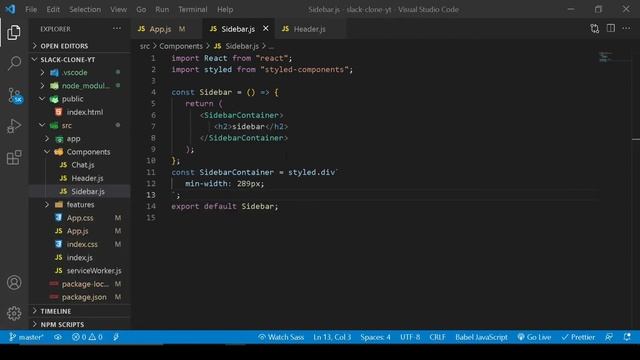This screenshot has height=360, width=640.
Task: Click Spaces: 4 indentation setting
Action: (375, 337)
